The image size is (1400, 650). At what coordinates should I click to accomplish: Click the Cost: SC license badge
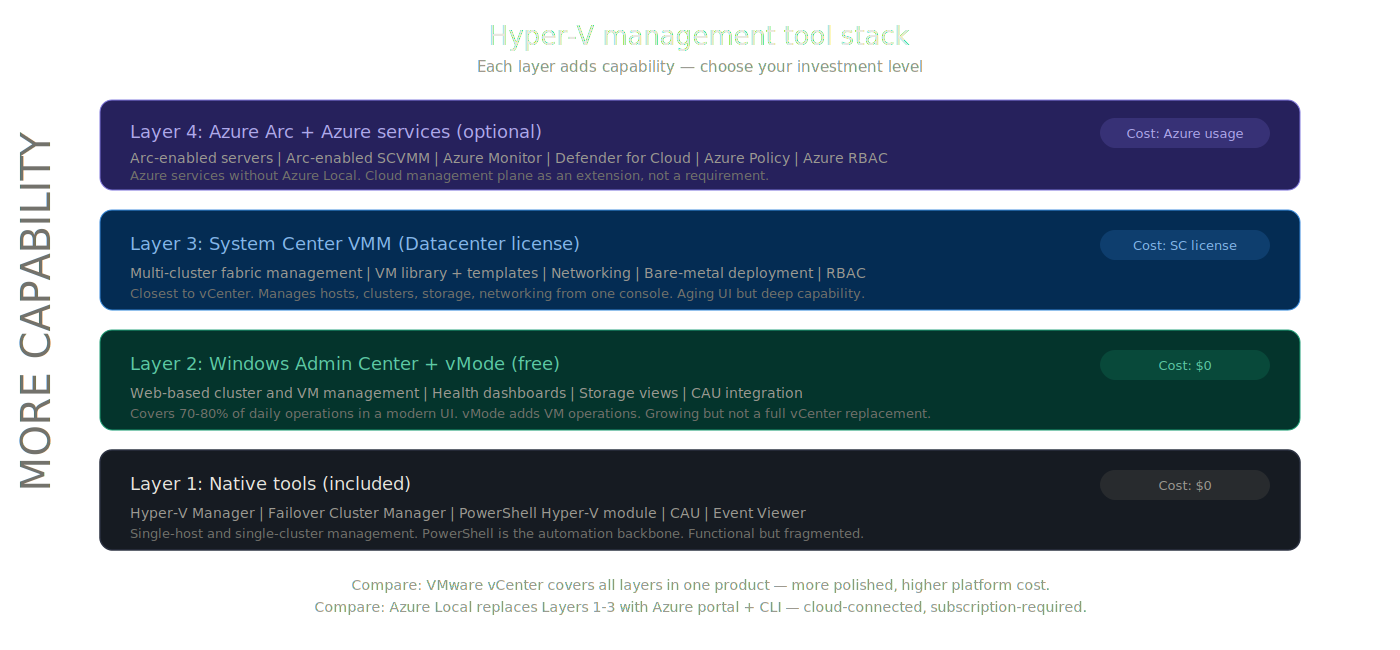(1184, 244)
